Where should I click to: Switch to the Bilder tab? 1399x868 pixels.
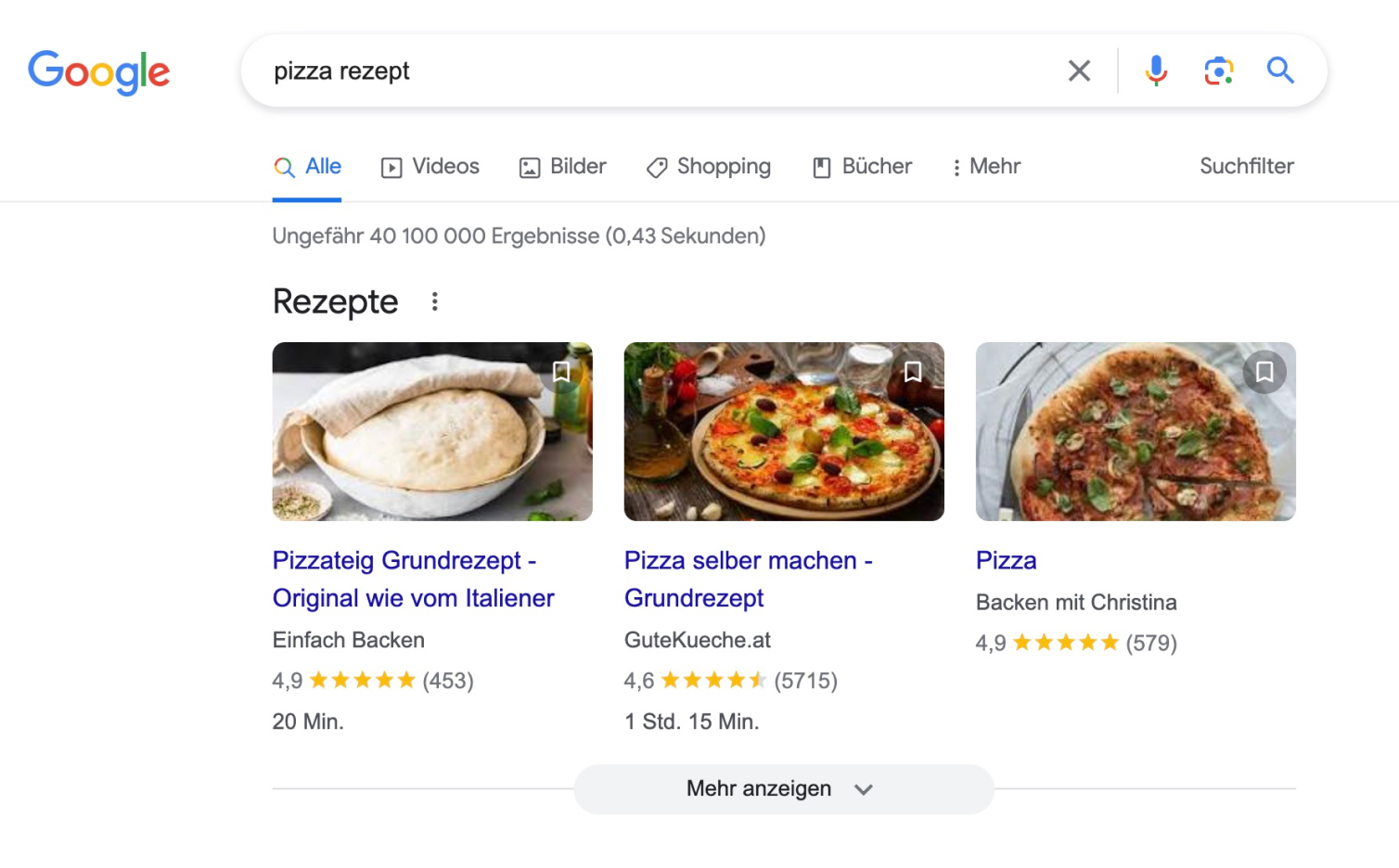click(x=563, y=167)
